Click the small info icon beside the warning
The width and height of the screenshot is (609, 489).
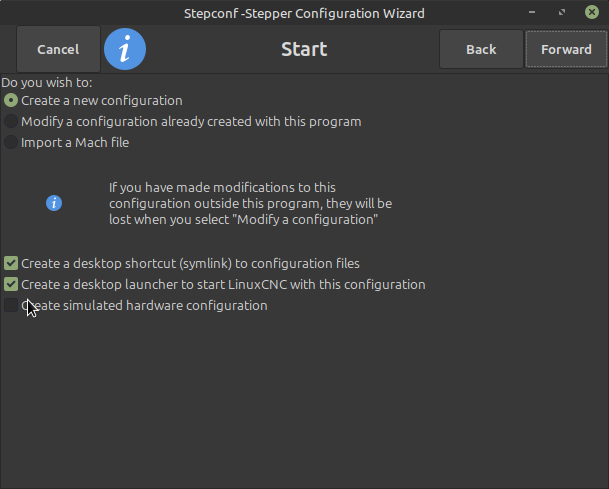coord(54,203)
